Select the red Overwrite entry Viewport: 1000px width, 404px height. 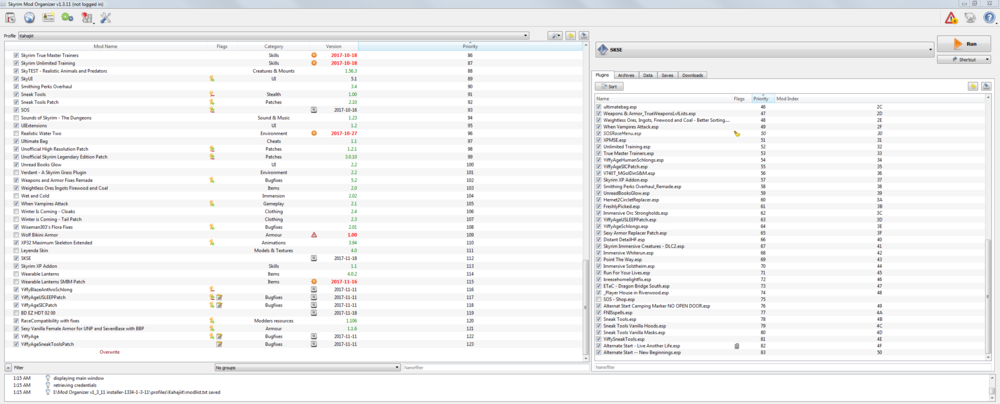point(109,352)
